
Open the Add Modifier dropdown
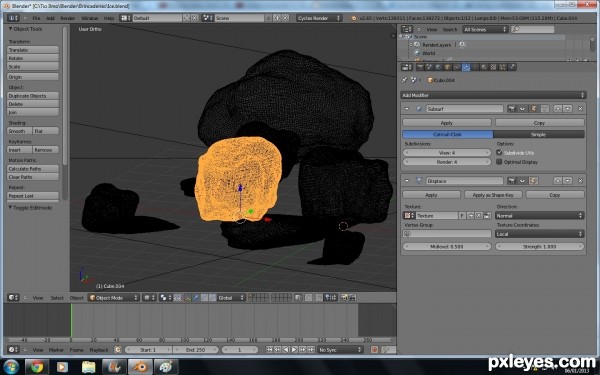coord(493,95)
